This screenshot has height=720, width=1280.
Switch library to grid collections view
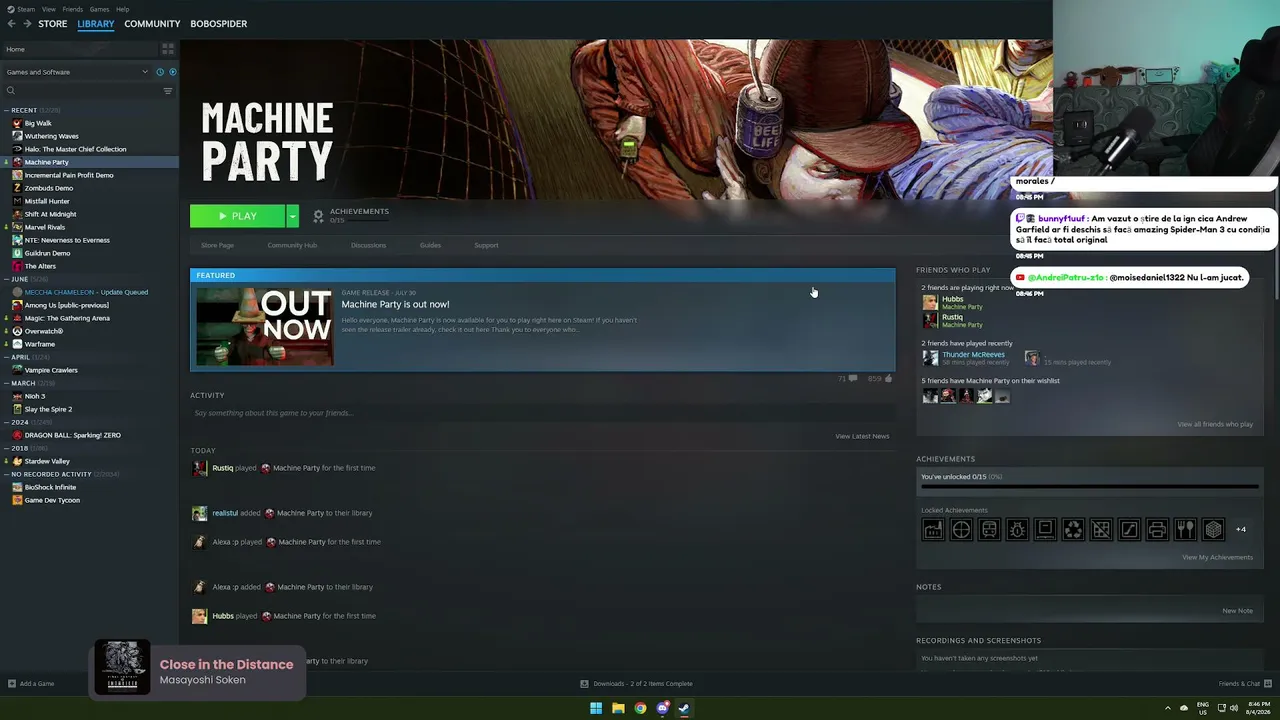pyautogui.click(x=168, y=48)
